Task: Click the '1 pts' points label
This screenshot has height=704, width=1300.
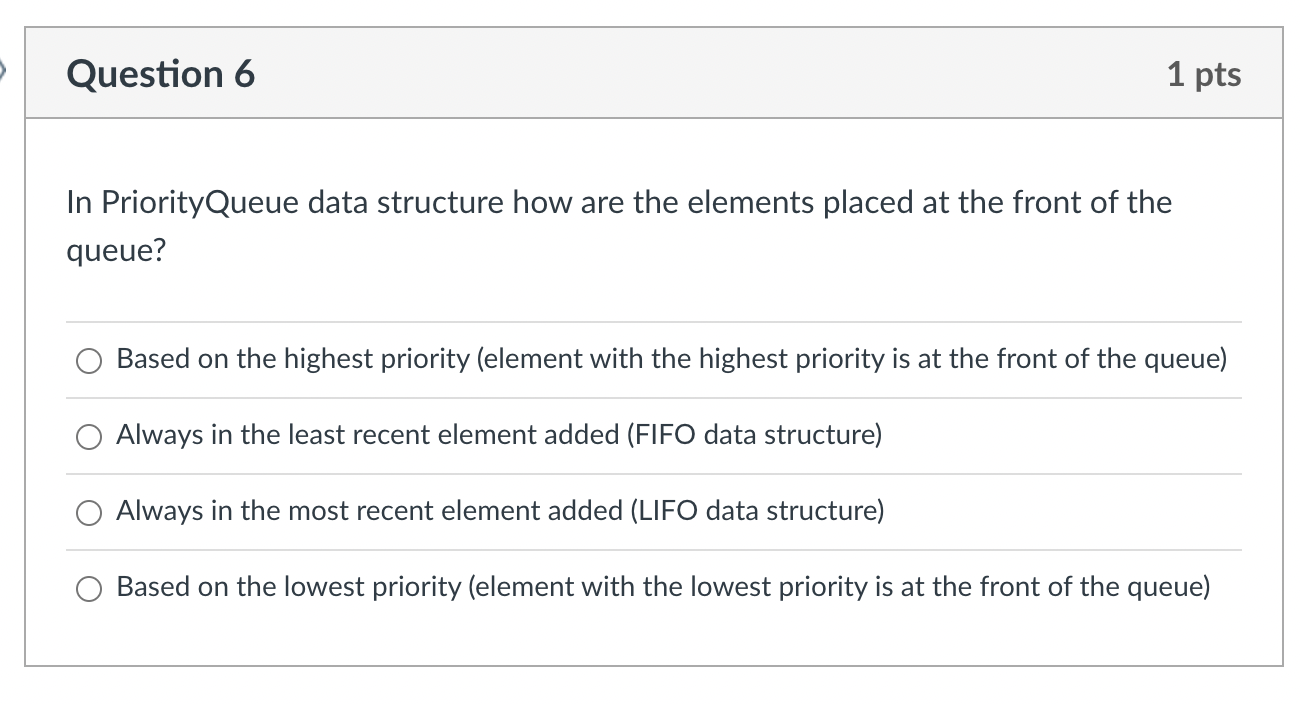Action: click(1204, 74)
